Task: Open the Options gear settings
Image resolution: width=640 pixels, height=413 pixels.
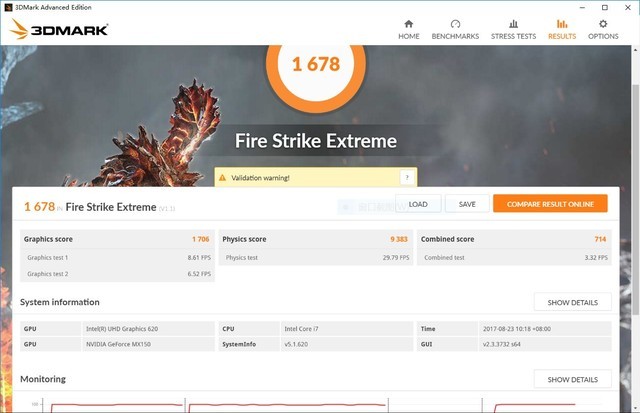Action: coord(603,29)
